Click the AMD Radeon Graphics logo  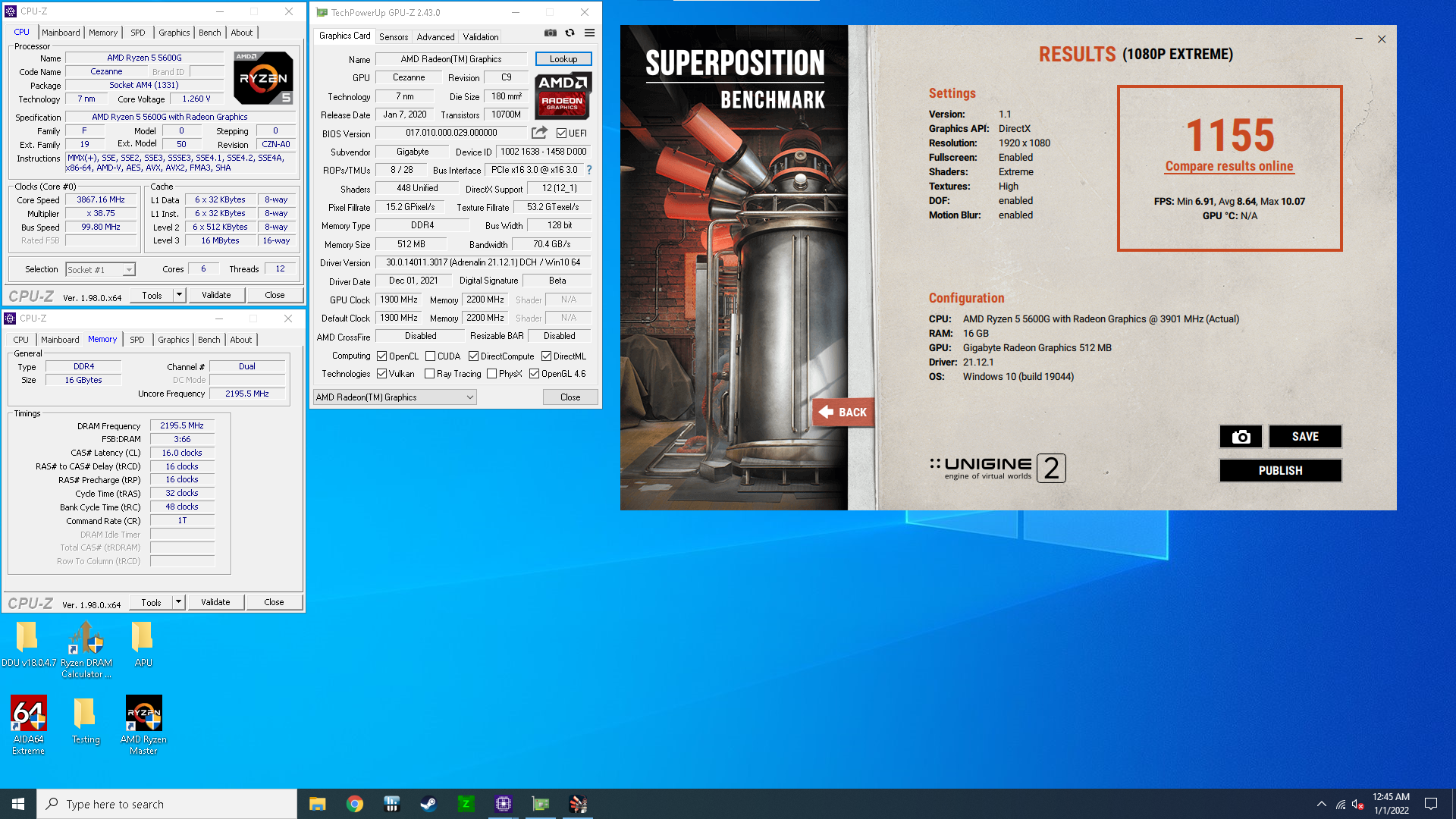[x=563, y=96]
